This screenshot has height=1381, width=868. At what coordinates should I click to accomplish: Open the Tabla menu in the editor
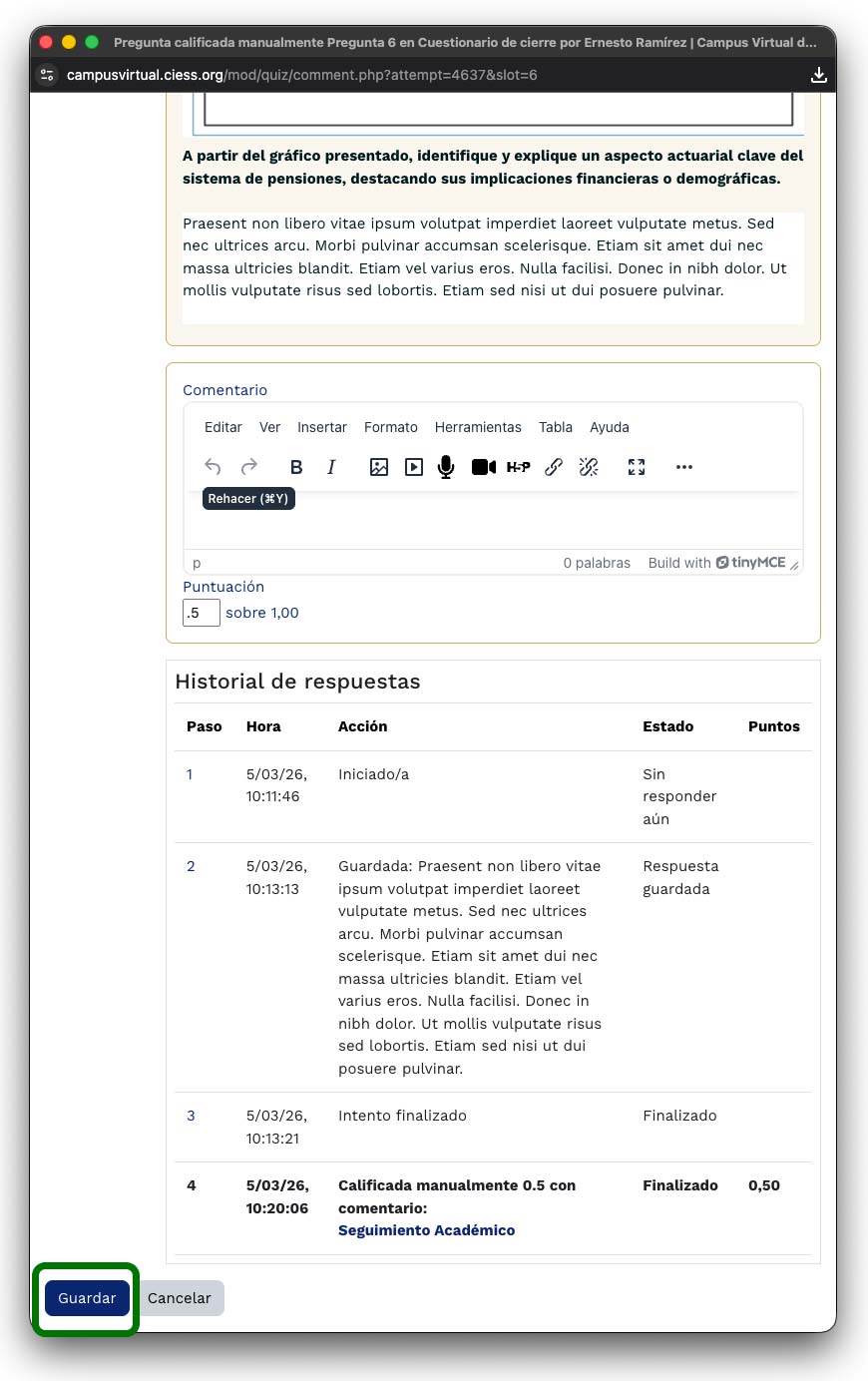(556, 427)
